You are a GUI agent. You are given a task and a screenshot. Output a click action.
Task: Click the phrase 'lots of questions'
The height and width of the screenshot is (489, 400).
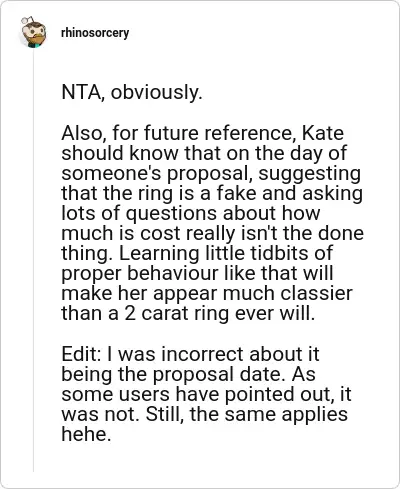coord(139,214)
